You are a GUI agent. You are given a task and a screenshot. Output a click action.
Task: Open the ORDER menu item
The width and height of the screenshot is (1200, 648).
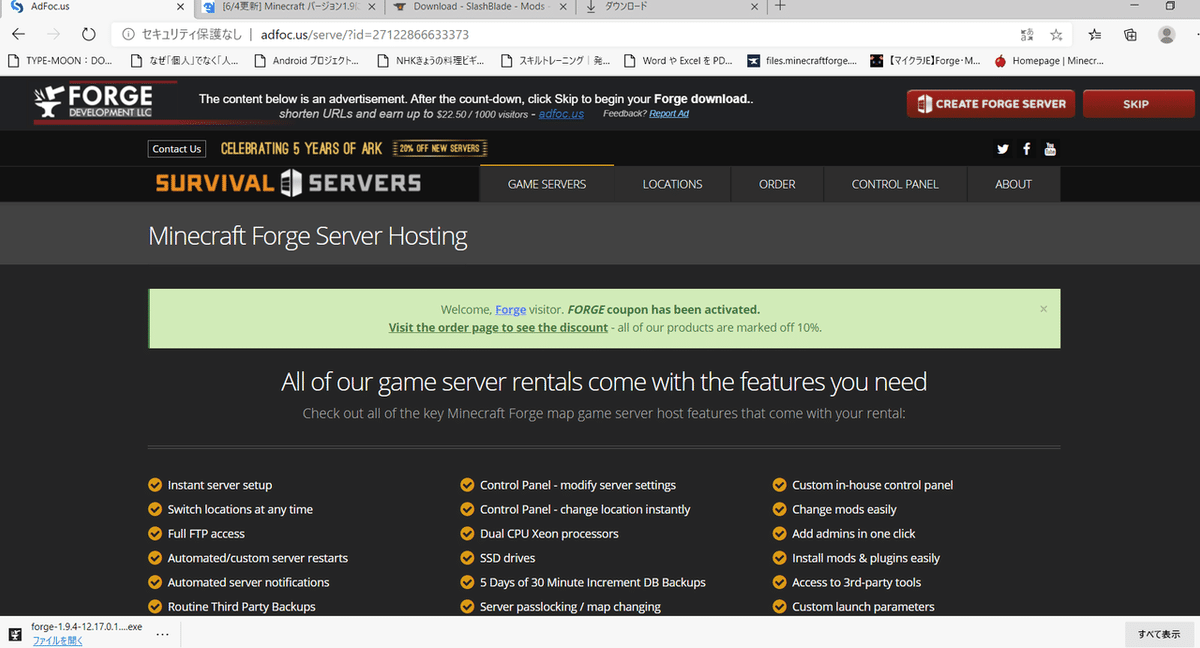pos(777,184)
